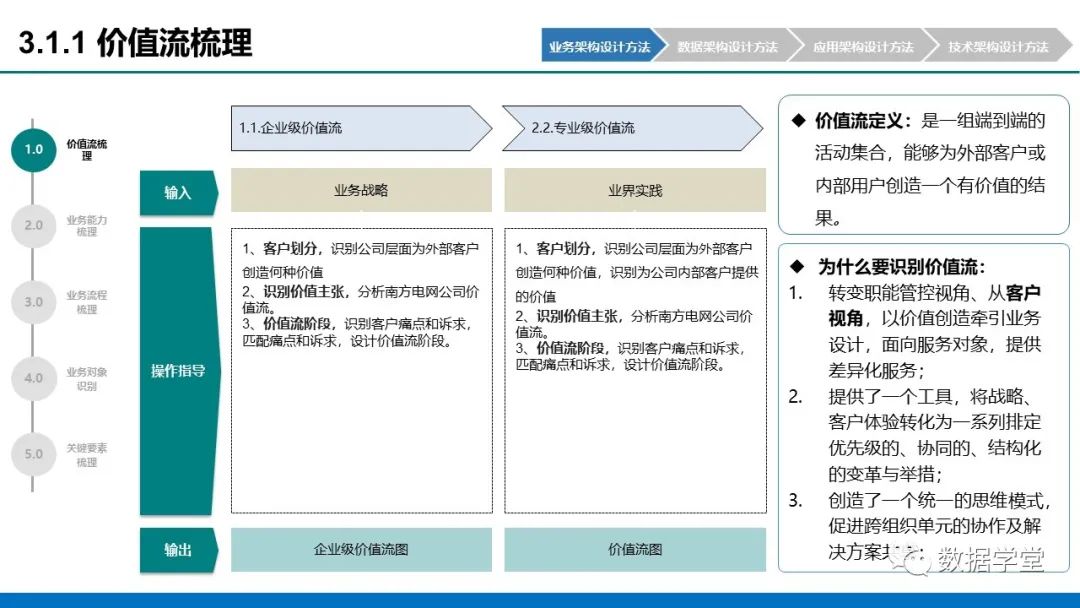Select the 1.0 价值流梳理 step circle
1080x608 pixels.
(x=34, y=150)
